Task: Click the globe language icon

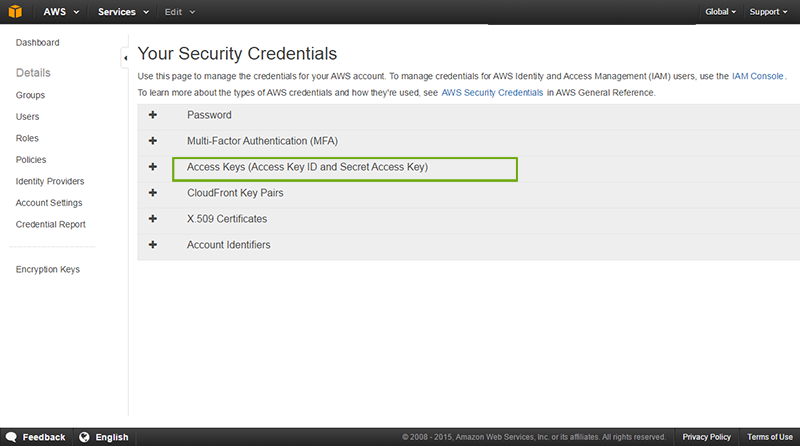Action: [x=84, y=437]
